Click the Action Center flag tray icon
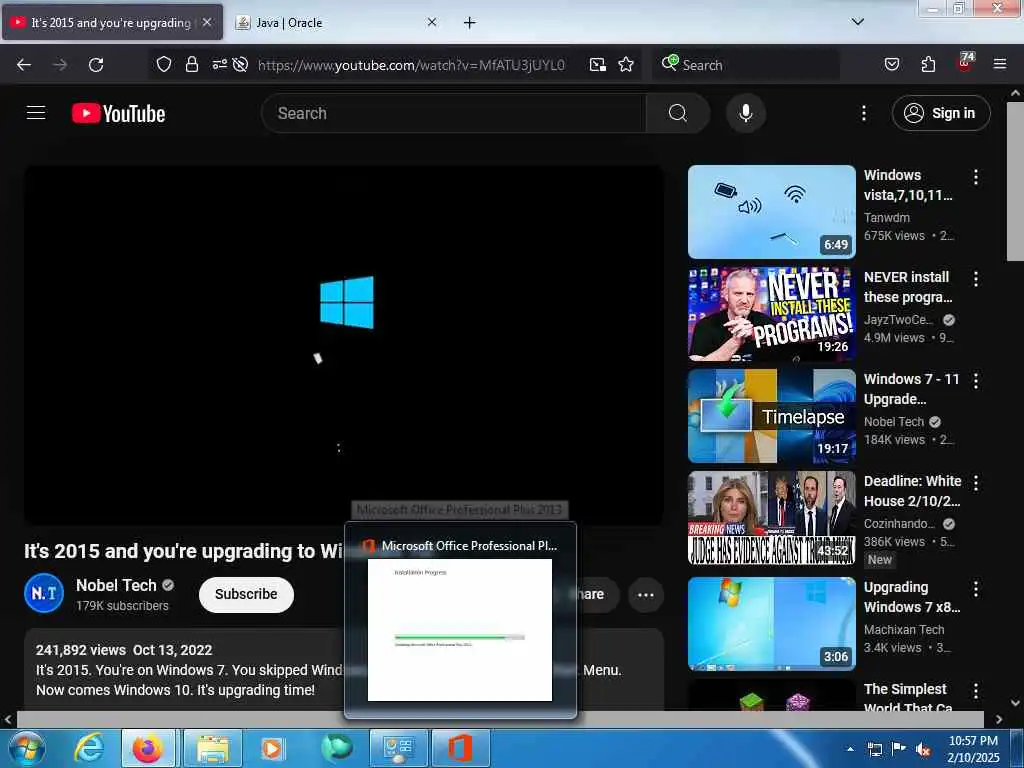The image size is (1024, 768). point(898,750)
